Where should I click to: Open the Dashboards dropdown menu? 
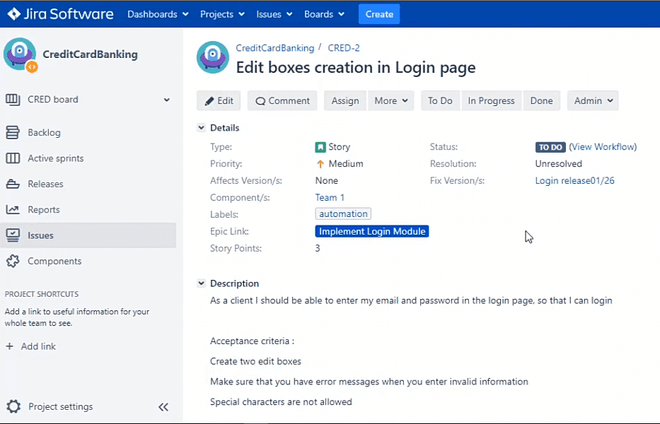(158, 14)
